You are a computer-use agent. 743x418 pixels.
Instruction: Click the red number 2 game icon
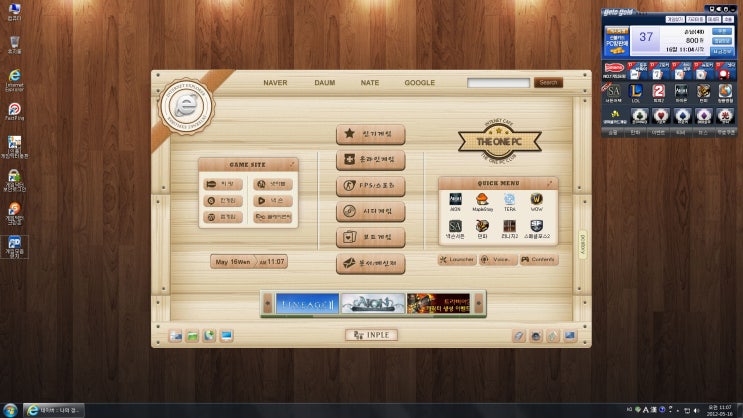(x=658, y=91)
